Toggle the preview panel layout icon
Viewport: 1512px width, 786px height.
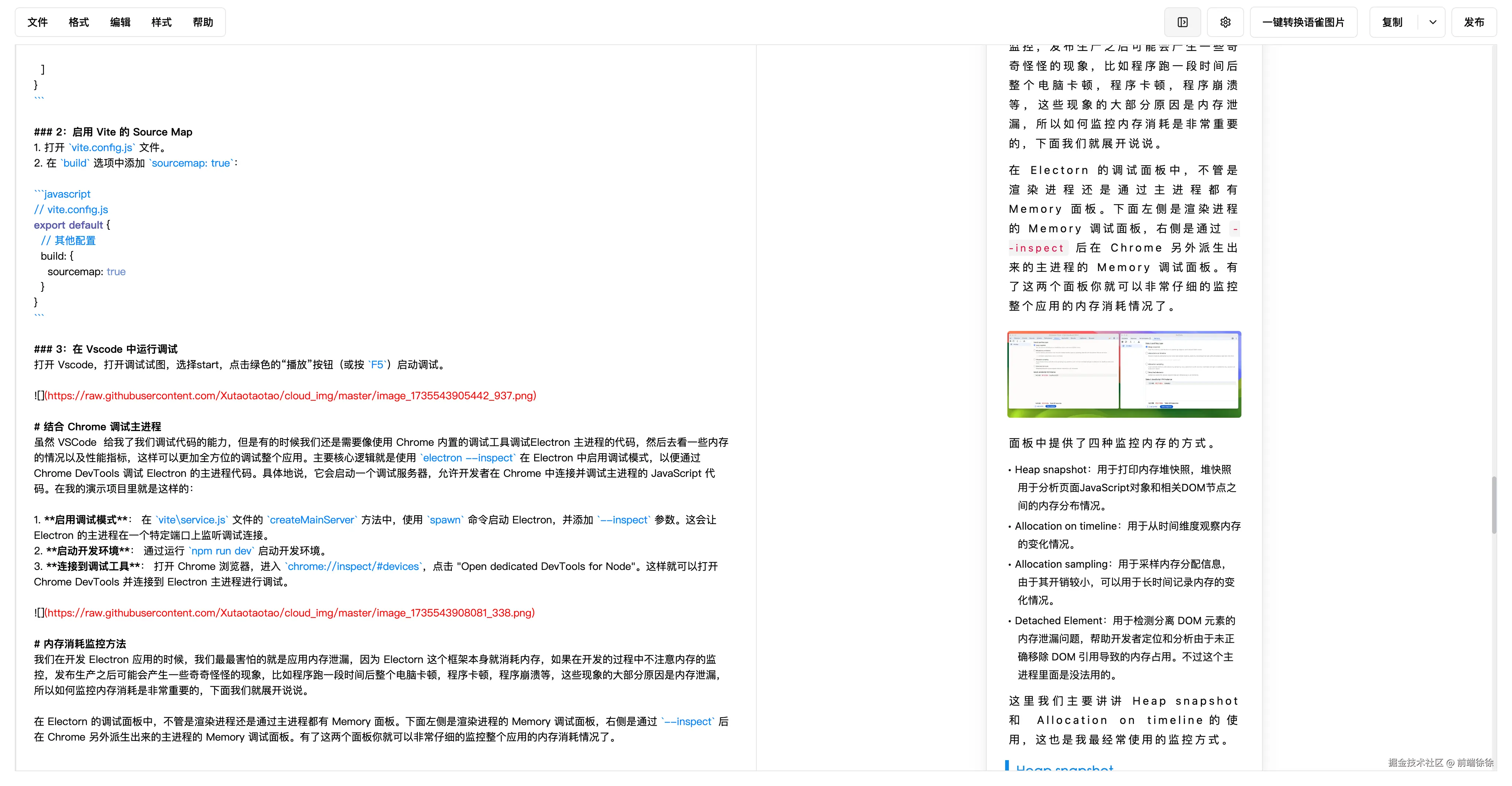pos(1182,22)
